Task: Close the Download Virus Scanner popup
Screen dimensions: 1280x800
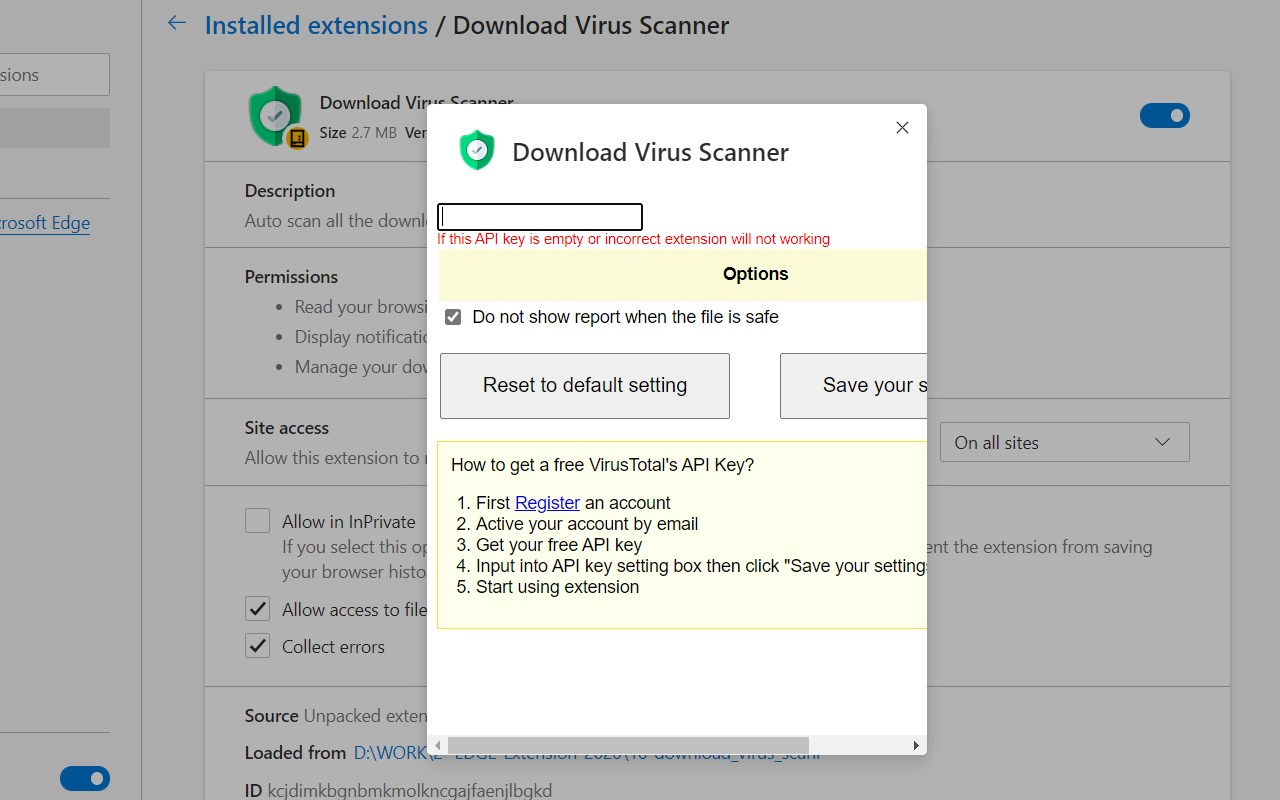Action: [x=902, y=128]
